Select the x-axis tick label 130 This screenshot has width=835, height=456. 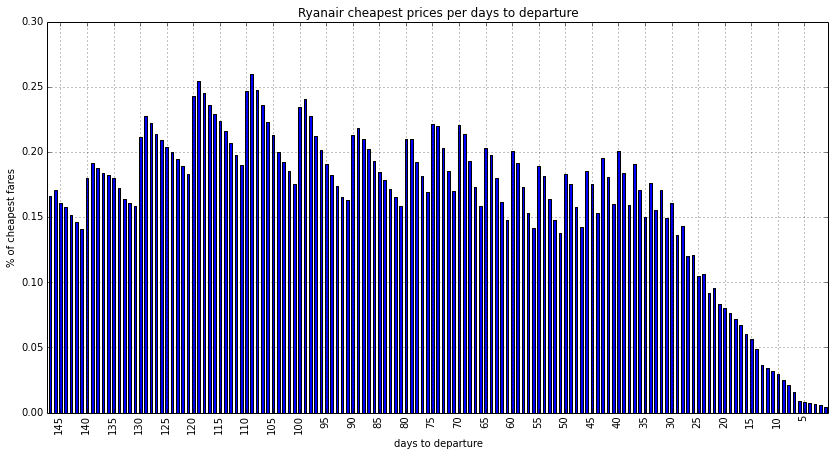click(x=138, y=426)
